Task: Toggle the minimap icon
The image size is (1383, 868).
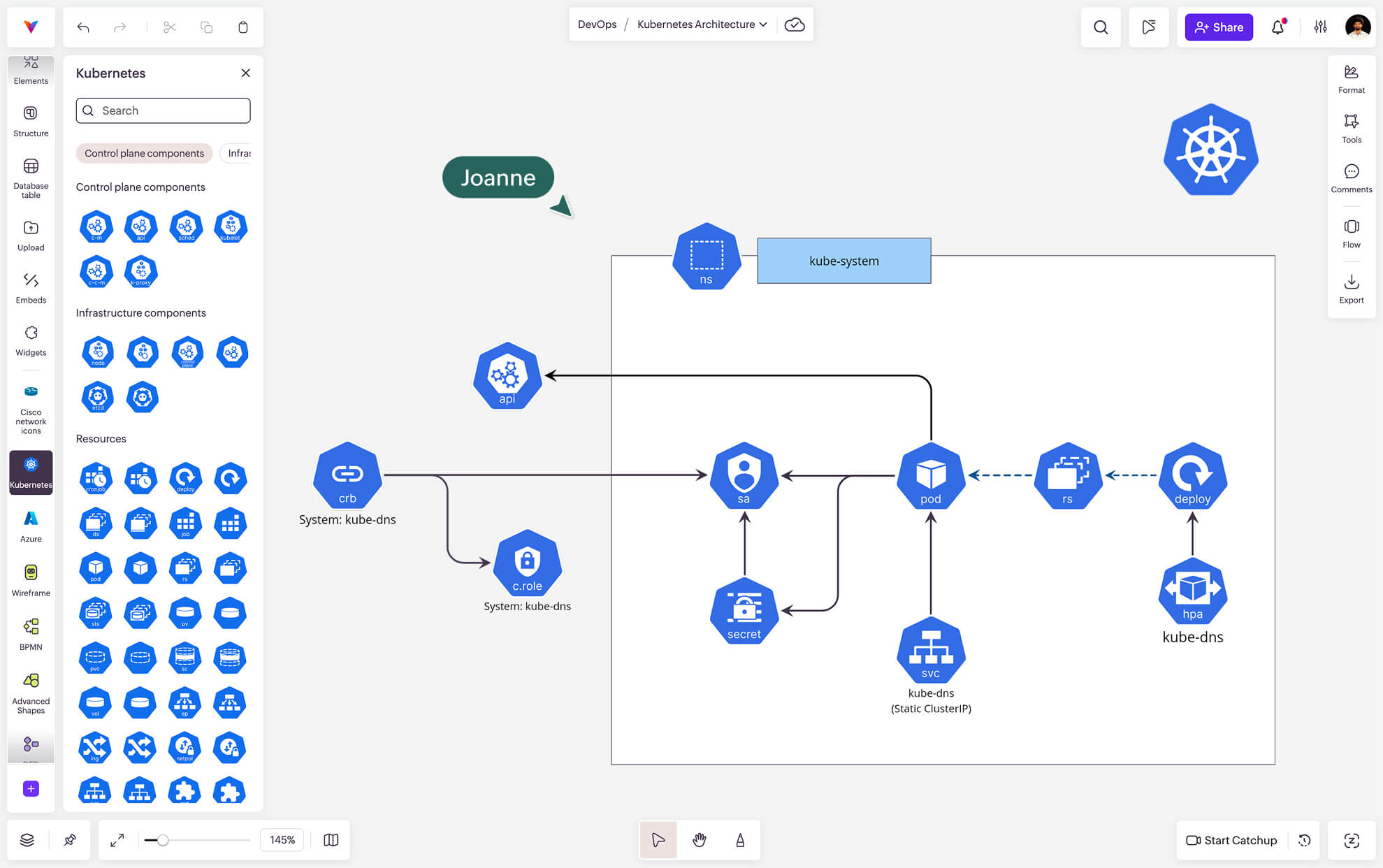Action: [x=331, y=840]
